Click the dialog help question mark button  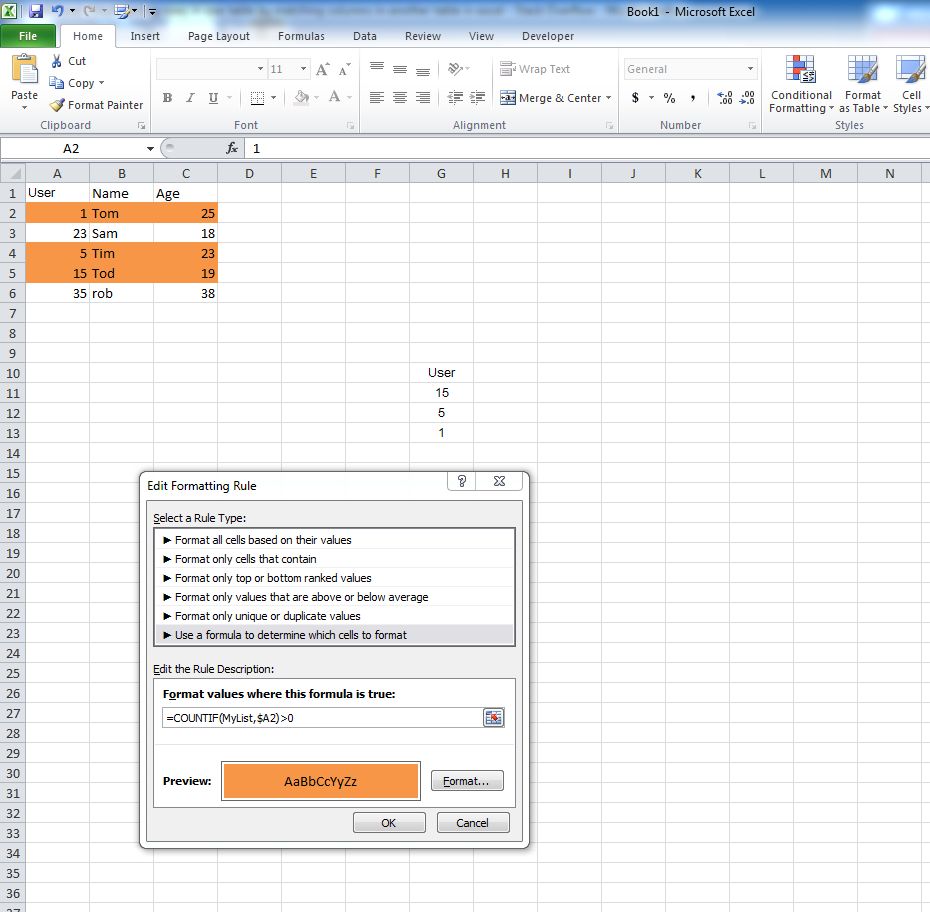point(462,481)
